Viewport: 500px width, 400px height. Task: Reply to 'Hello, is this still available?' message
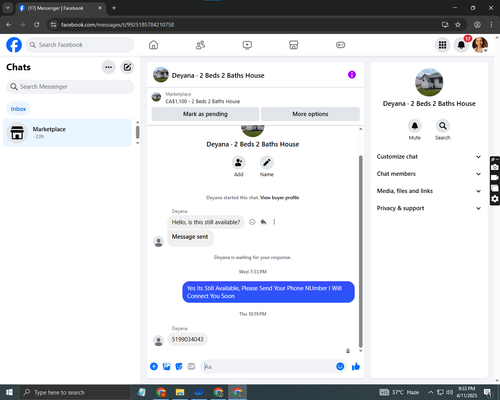(263, 222)
